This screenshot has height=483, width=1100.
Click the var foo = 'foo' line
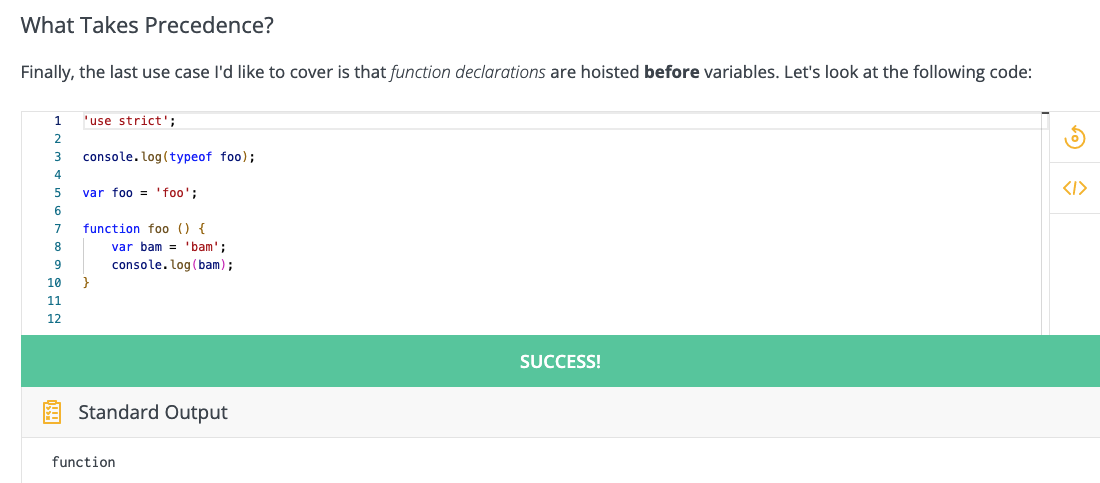click(x=140, y=192)
